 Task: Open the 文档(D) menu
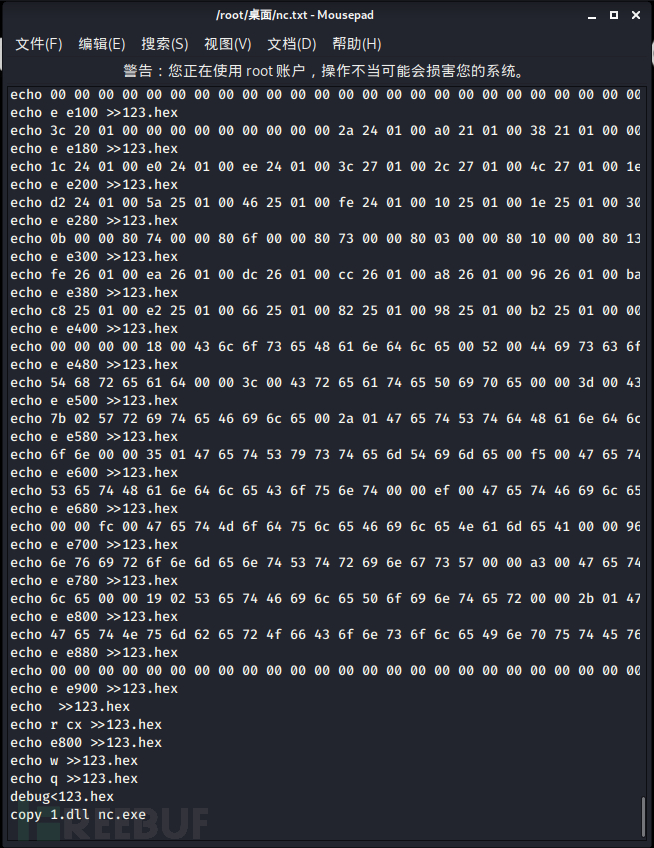coord(292,44)
